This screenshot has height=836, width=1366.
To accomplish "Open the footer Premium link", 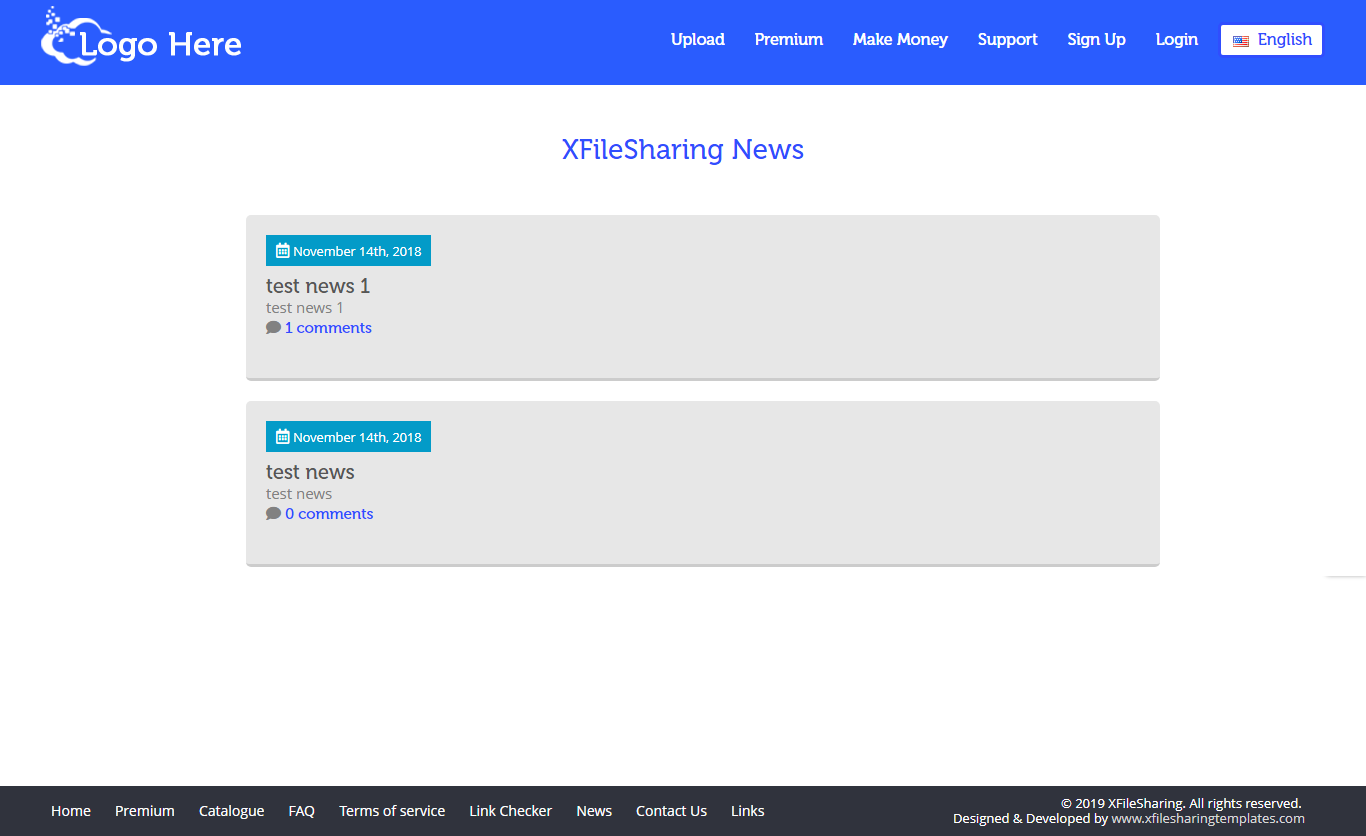I will [145, 811].
